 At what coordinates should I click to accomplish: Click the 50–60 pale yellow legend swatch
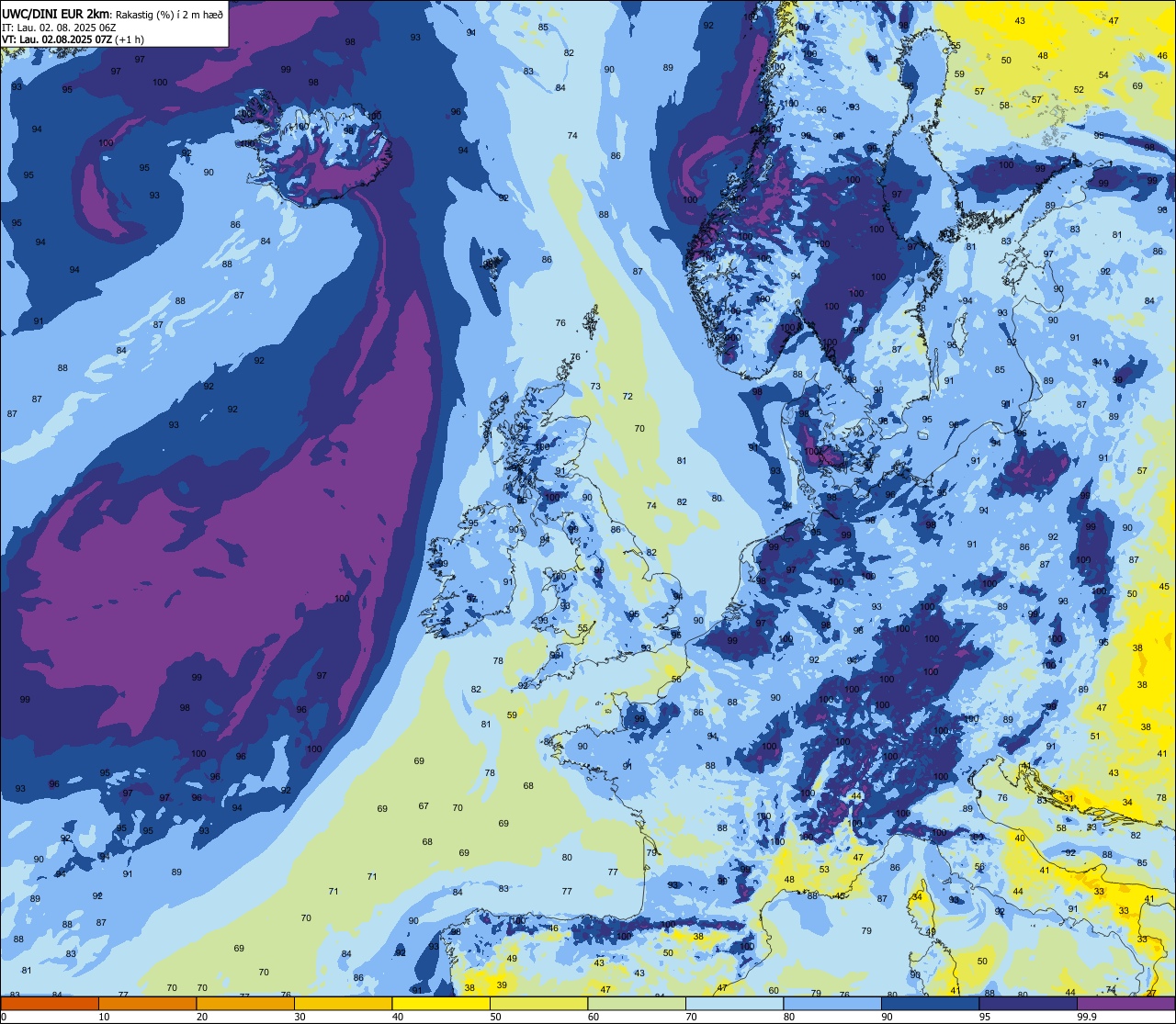[x=538, y=1004]
